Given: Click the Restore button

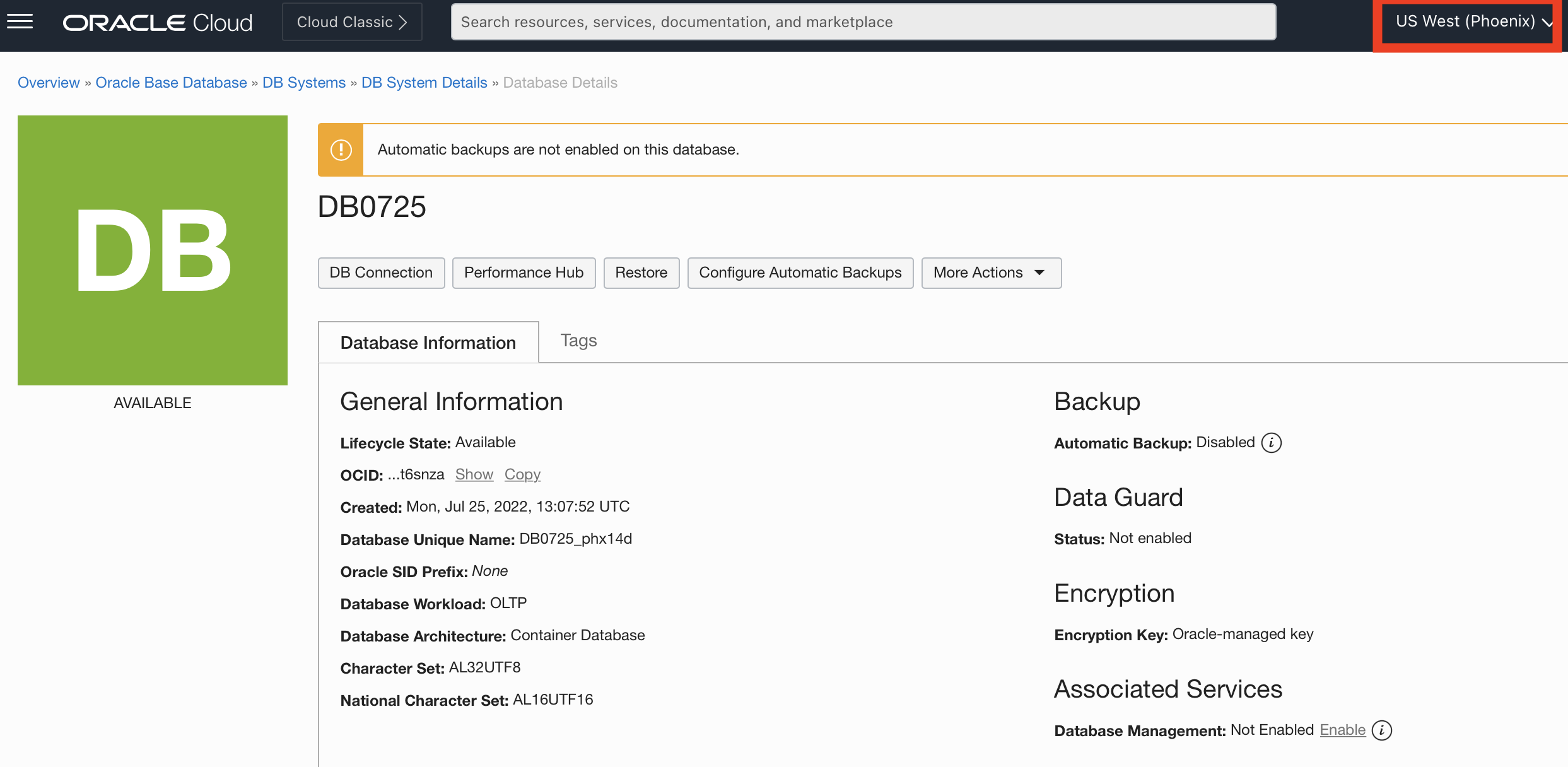Looking at the screenshot, I should tap(641, 272).
